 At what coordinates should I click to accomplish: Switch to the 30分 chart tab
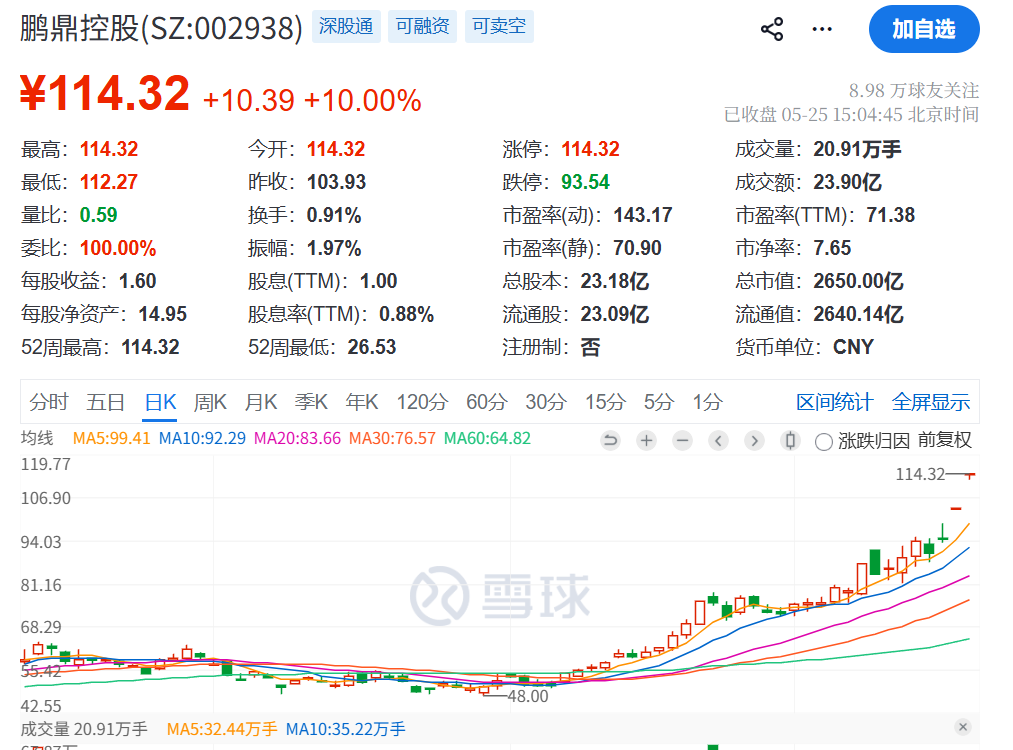coord(546,402)
